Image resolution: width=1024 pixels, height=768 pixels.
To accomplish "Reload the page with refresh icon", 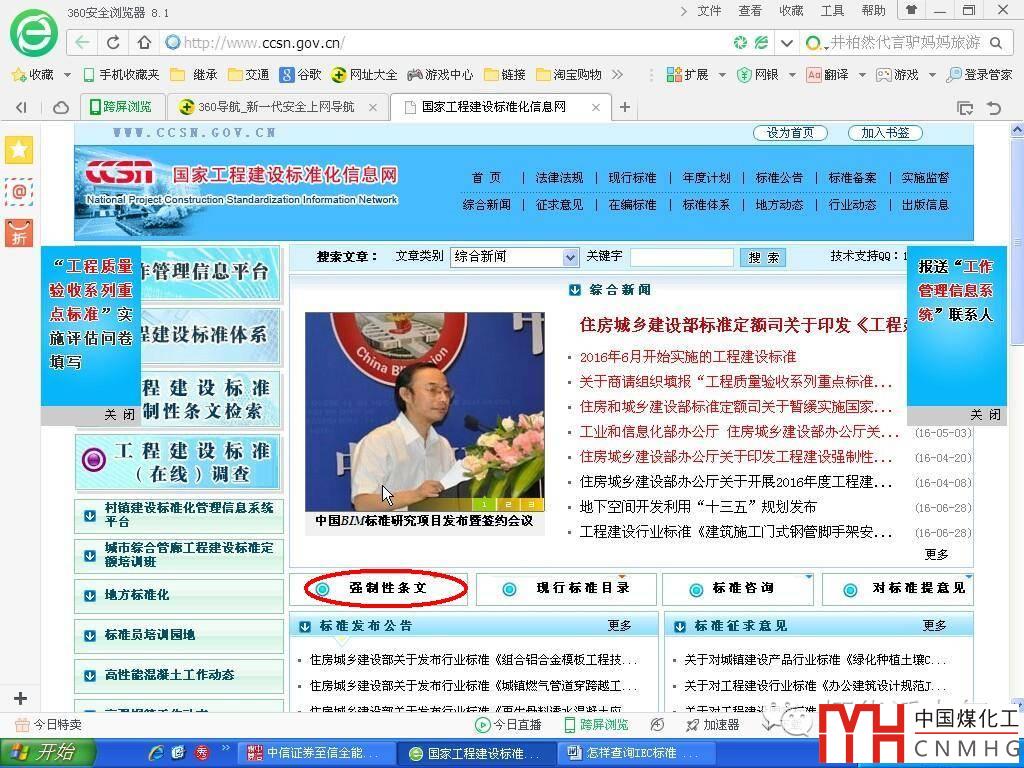I will click(x=113, y=42).
